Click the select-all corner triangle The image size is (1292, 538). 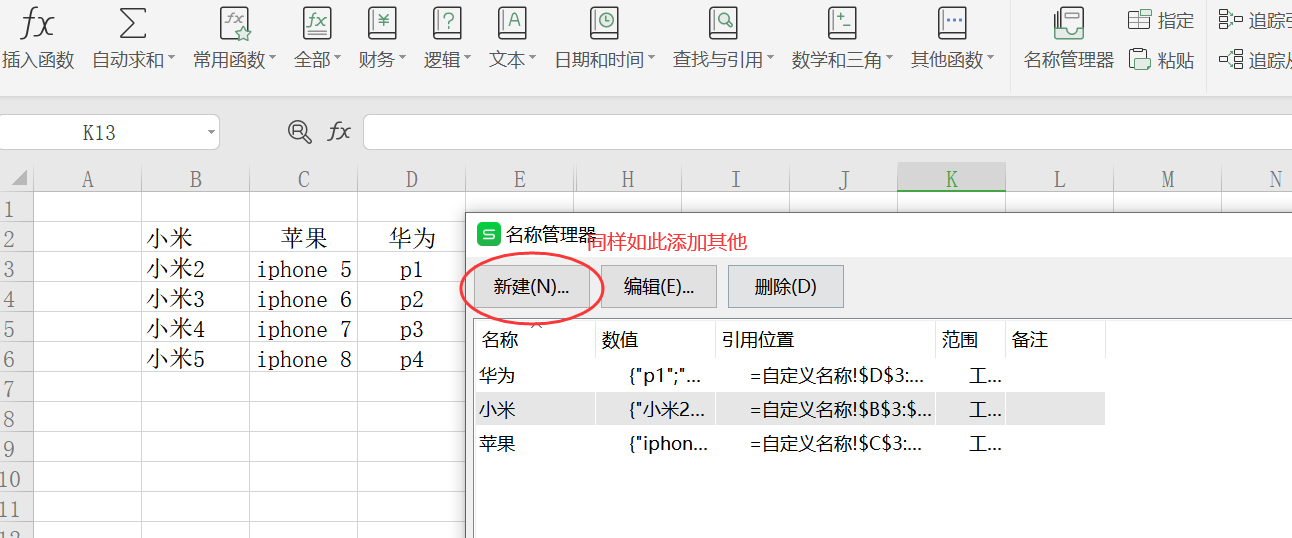(18, 179)
